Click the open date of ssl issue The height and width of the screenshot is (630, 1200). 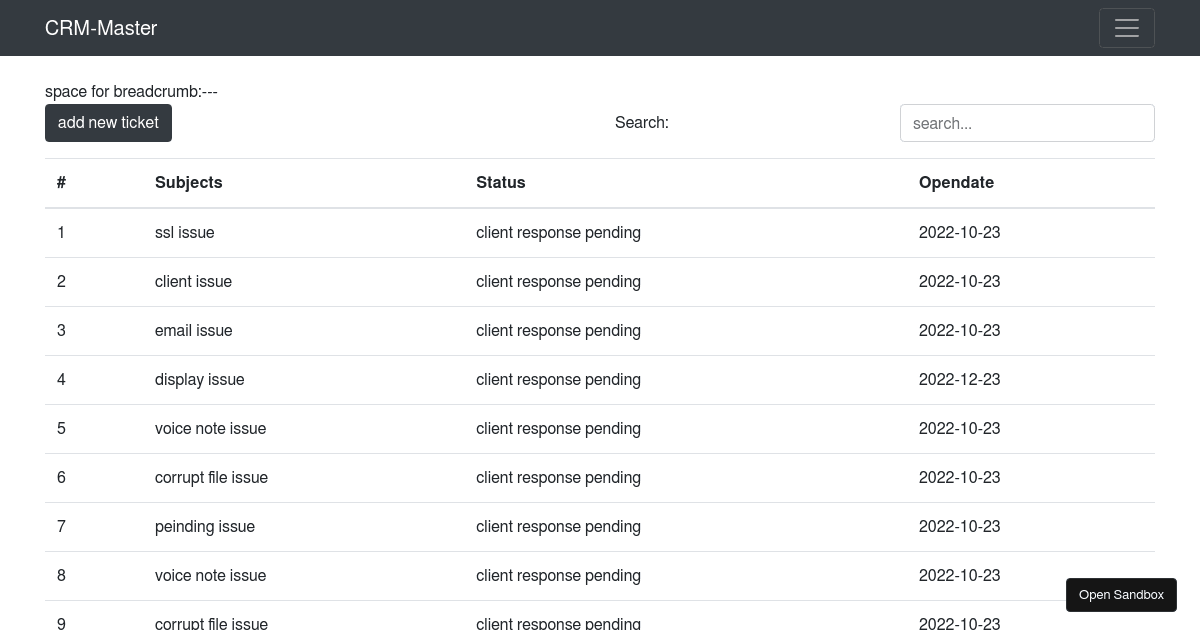point(960,233)
